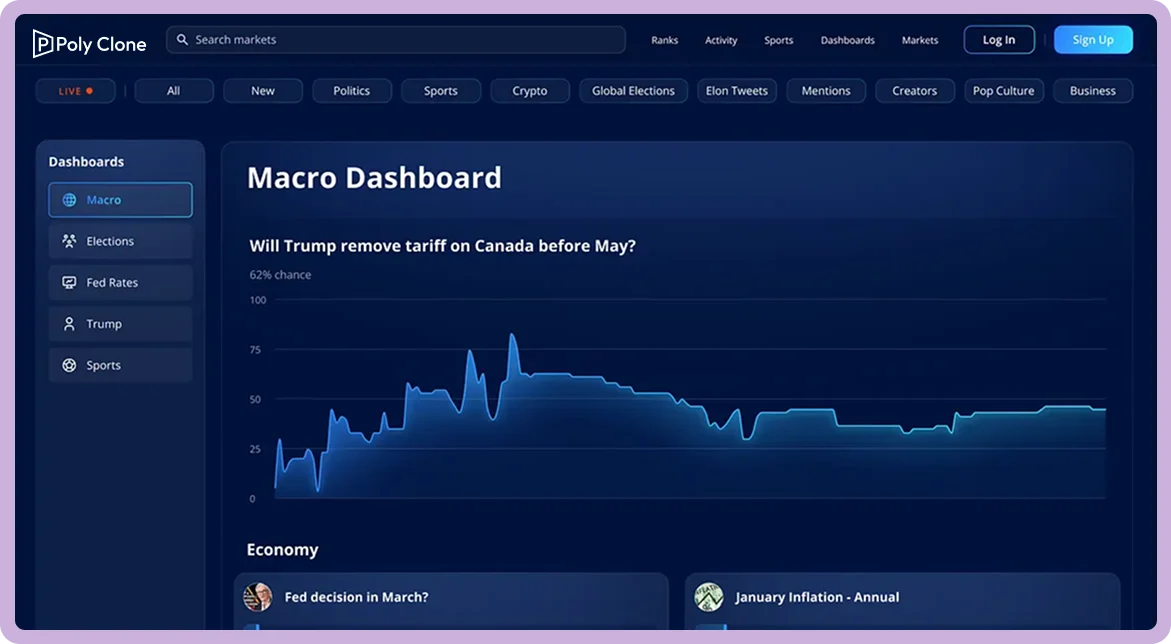The image size is (1171, 644).
Task: Click the Fed Rates monitor icon
Action: [69, 282]
